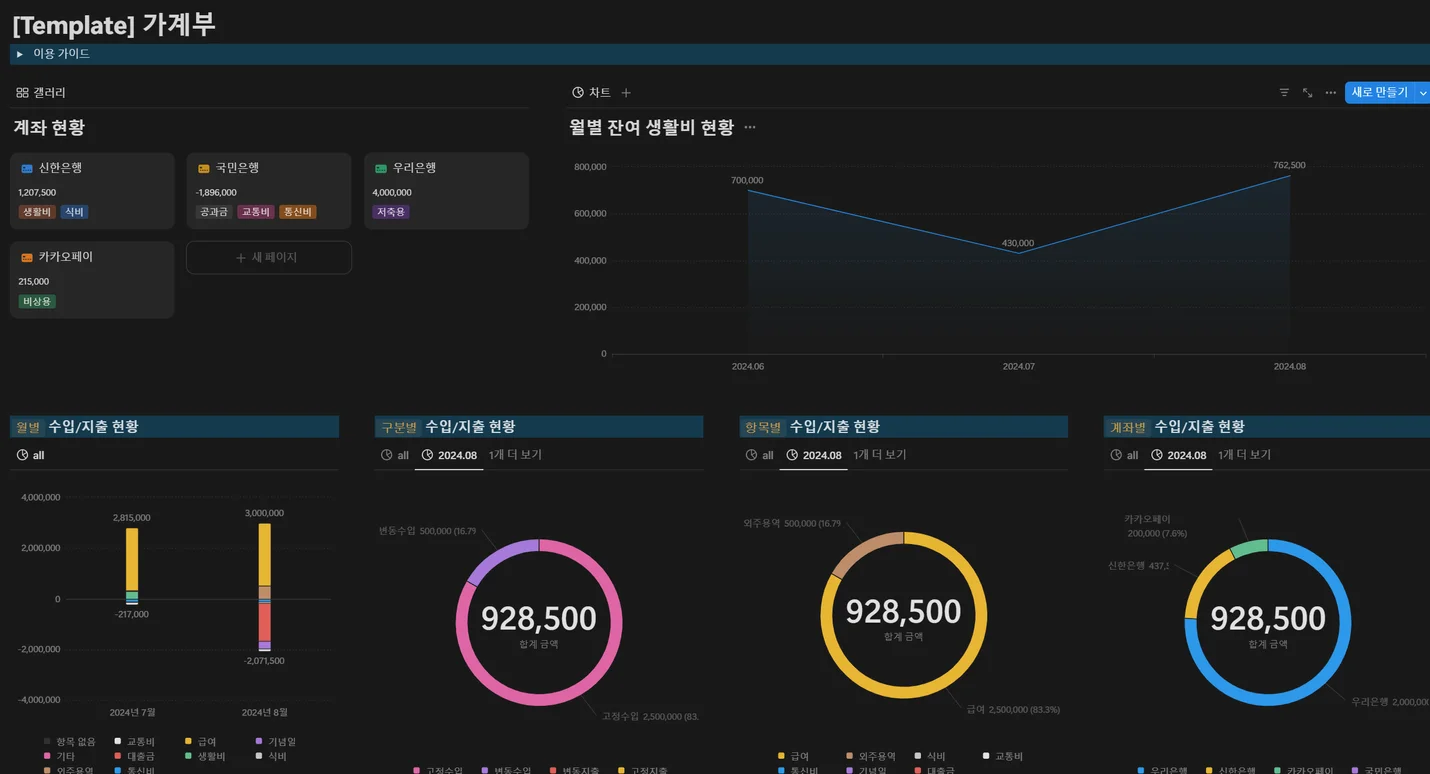This screenshot has width=1430, height=774.
Task: Toggle 생활비 in the monthly chart legend
Action: pos(204,757)
